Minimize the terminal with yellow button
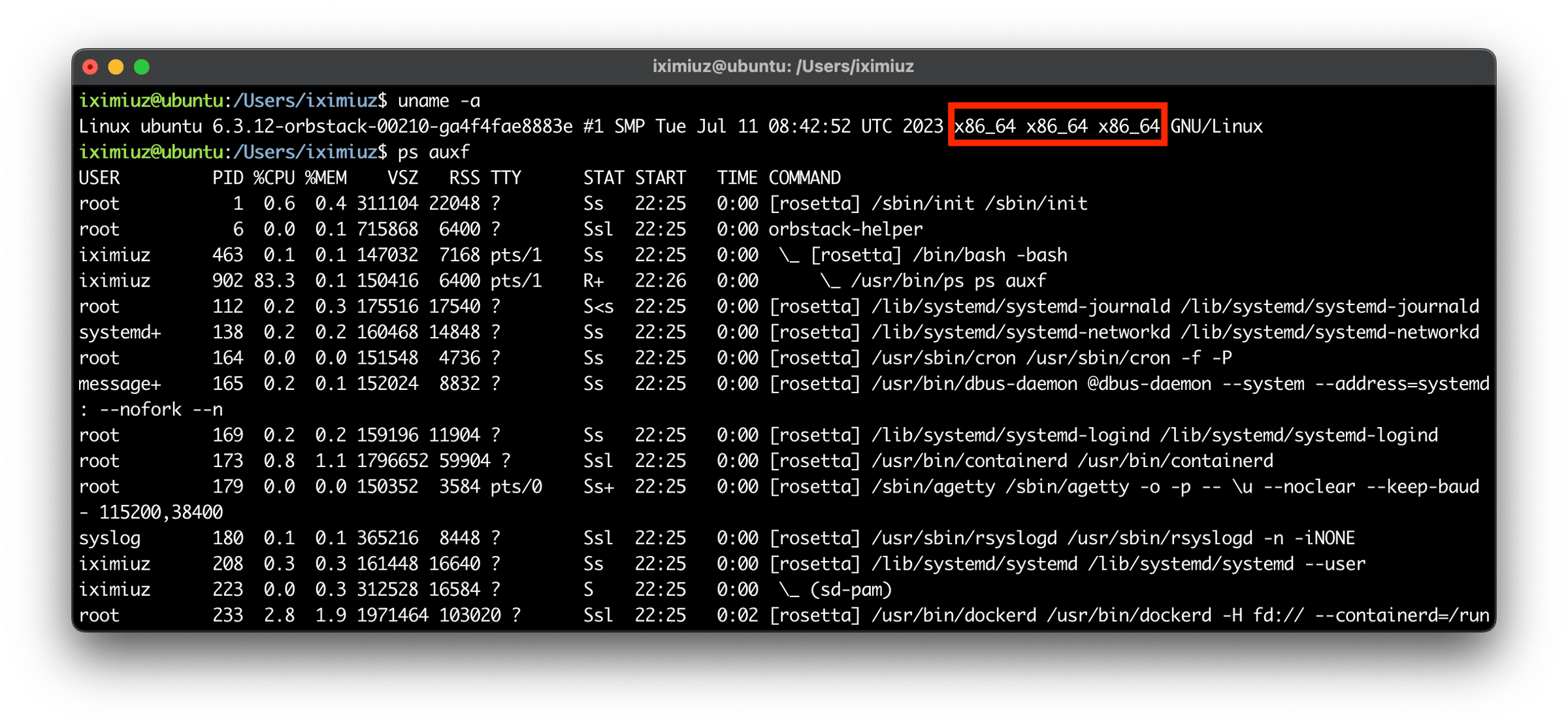Screen dimensions: 1568x727 tap(116, 67)
